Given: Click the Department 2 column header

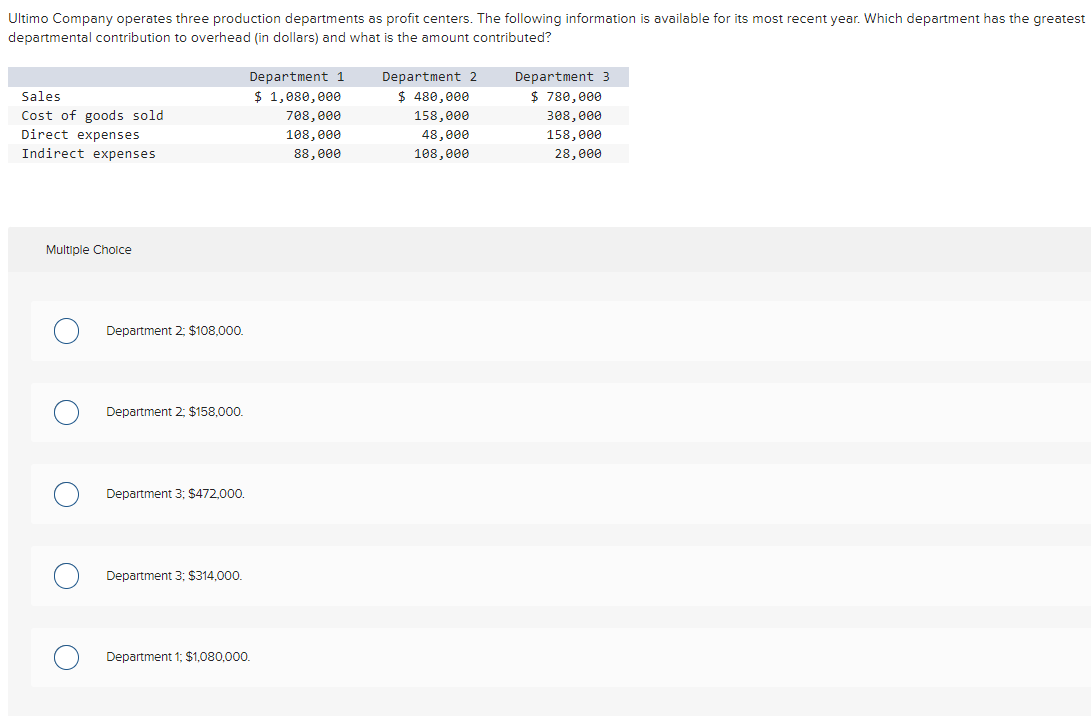Looking at the screenshot, I should 429,76.
